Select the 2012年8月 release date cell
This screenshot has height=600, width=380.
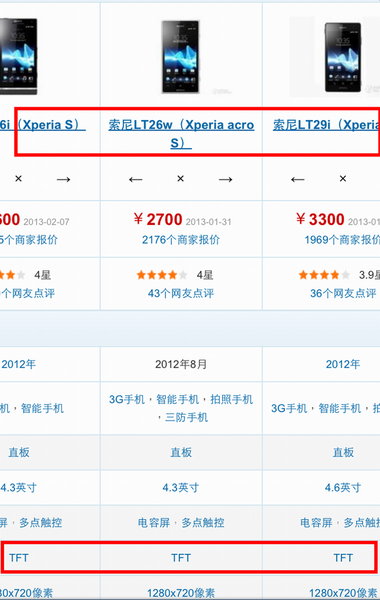point(181,364)
